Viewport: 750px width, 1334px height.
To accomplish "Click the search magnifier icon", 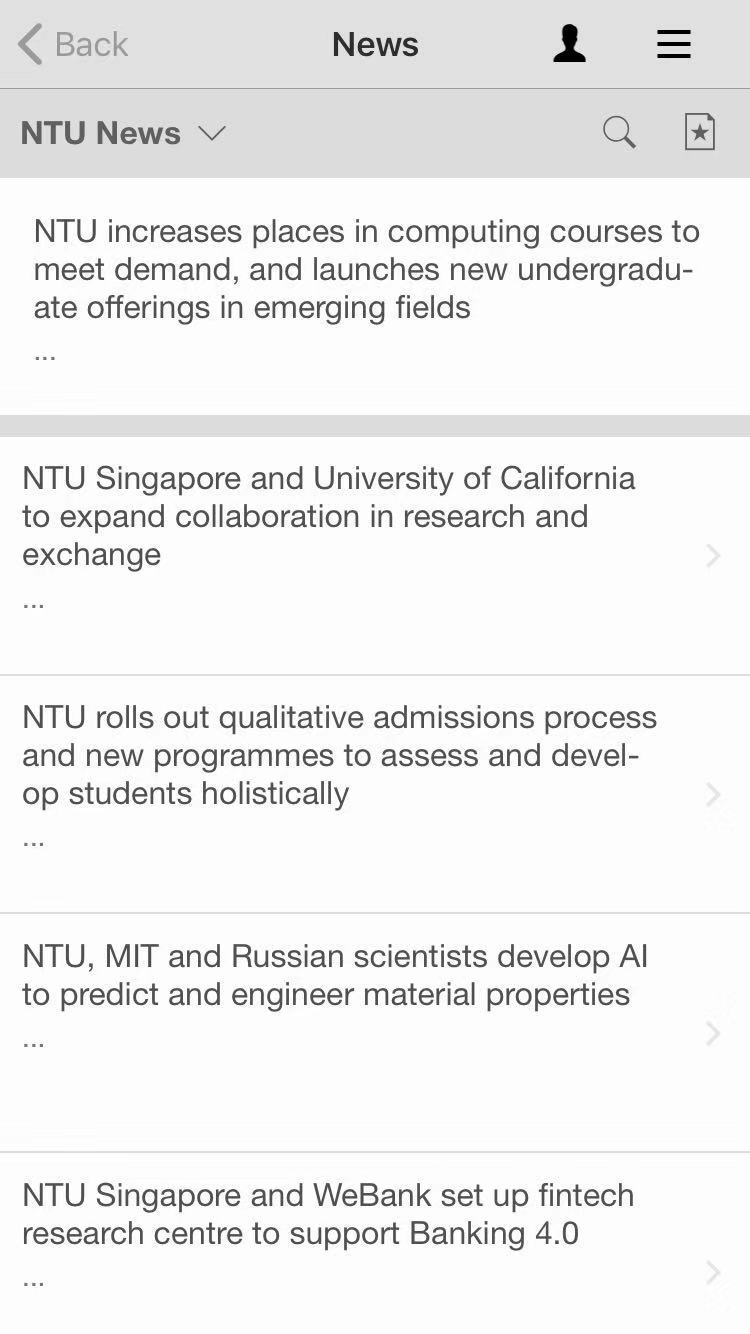I will [619, 132].
